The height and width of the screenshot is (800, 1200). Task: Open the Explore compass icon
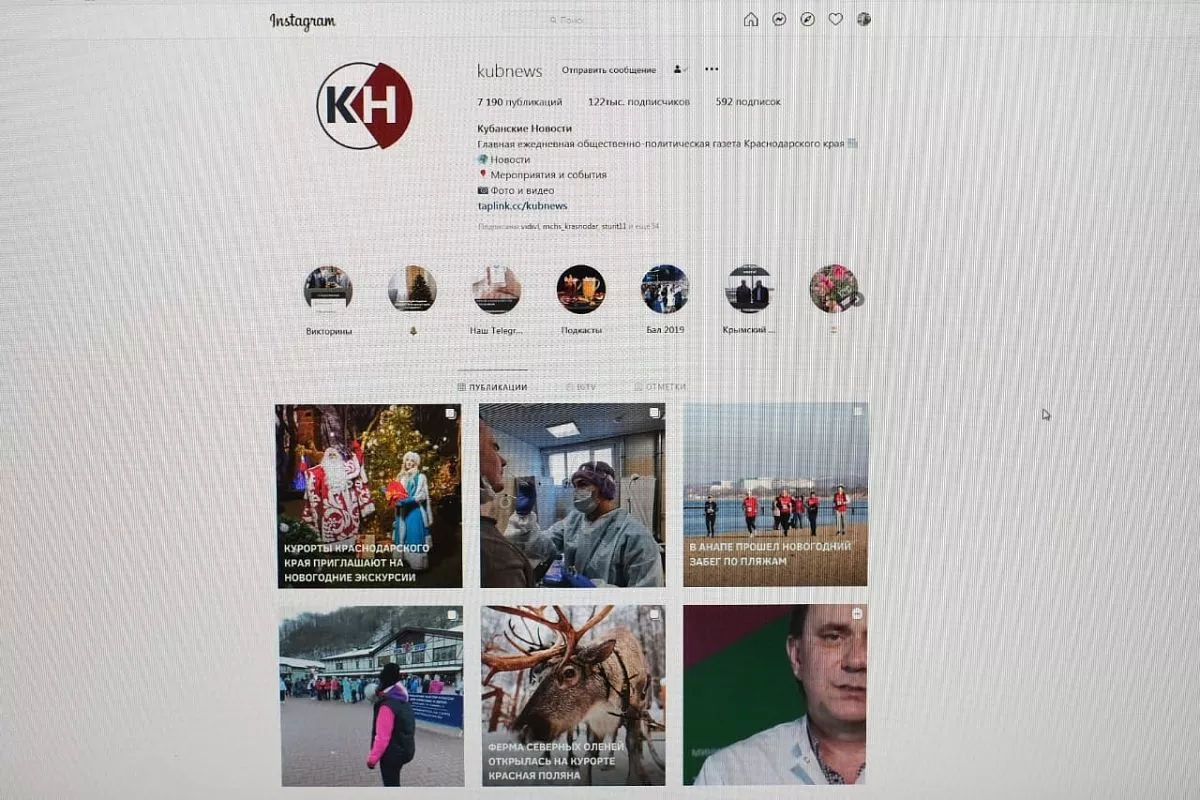pyautogui.click(x=807, y=19)
